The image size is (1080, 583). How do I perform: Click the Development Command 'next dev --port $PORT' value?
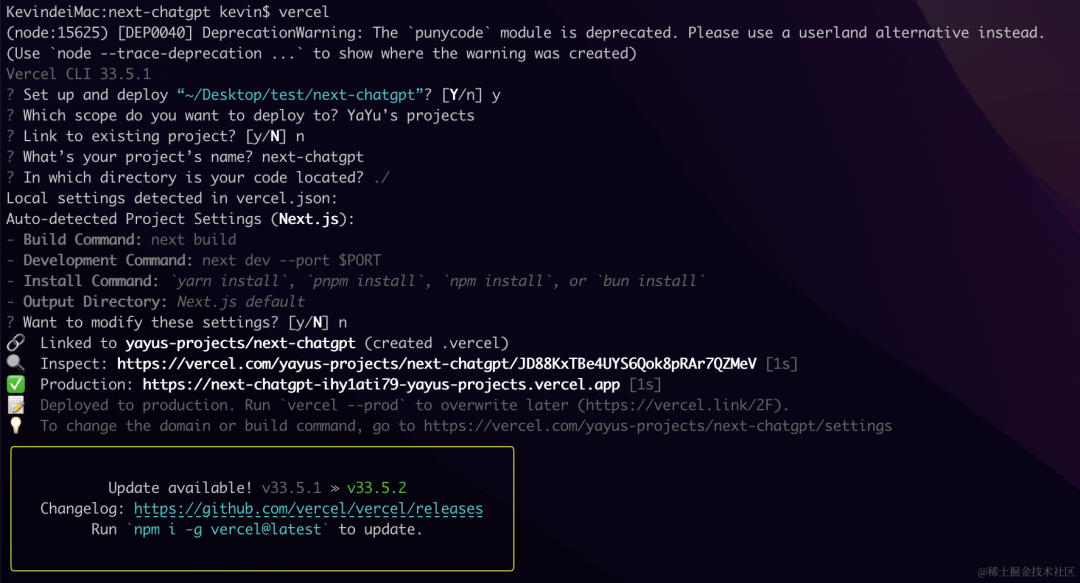tap(291, 260)
